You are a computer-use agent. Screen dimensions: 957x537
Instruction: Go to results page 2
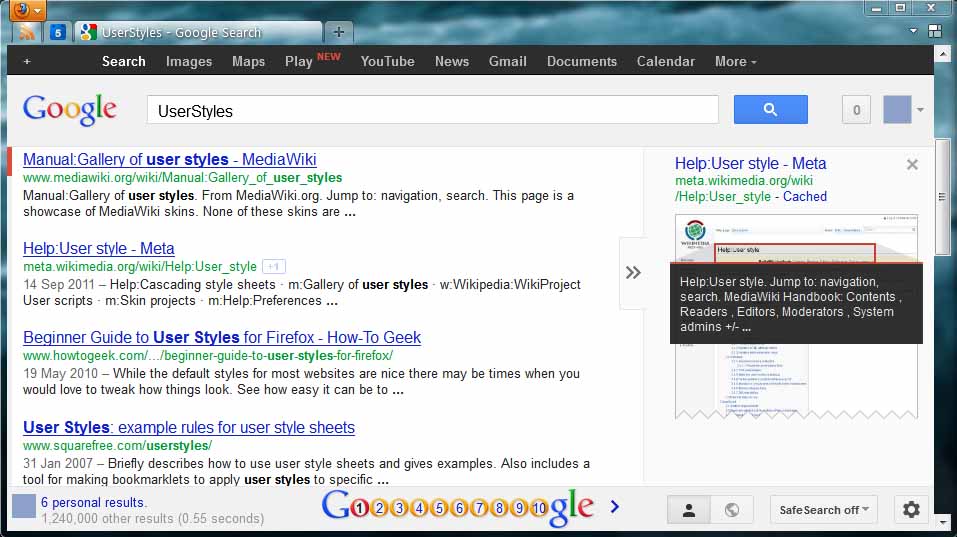[x=380, y=508]
